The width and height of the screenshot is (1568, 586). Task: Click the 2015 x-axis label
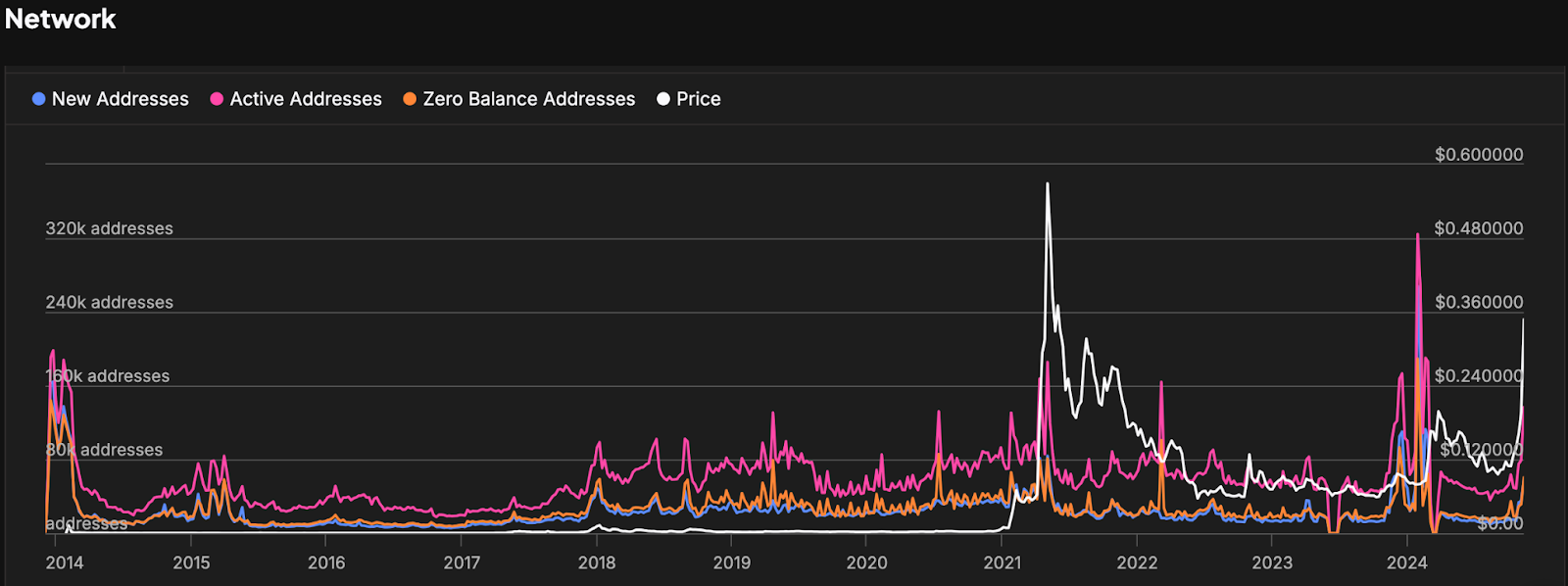191,562
